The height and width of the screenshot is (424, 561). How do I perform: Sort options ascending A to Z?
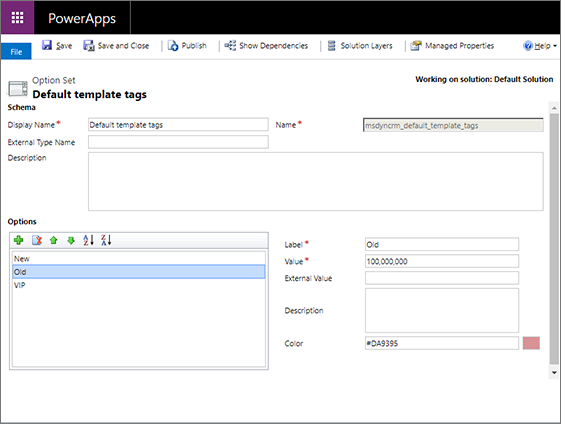(x=88, y=240)
